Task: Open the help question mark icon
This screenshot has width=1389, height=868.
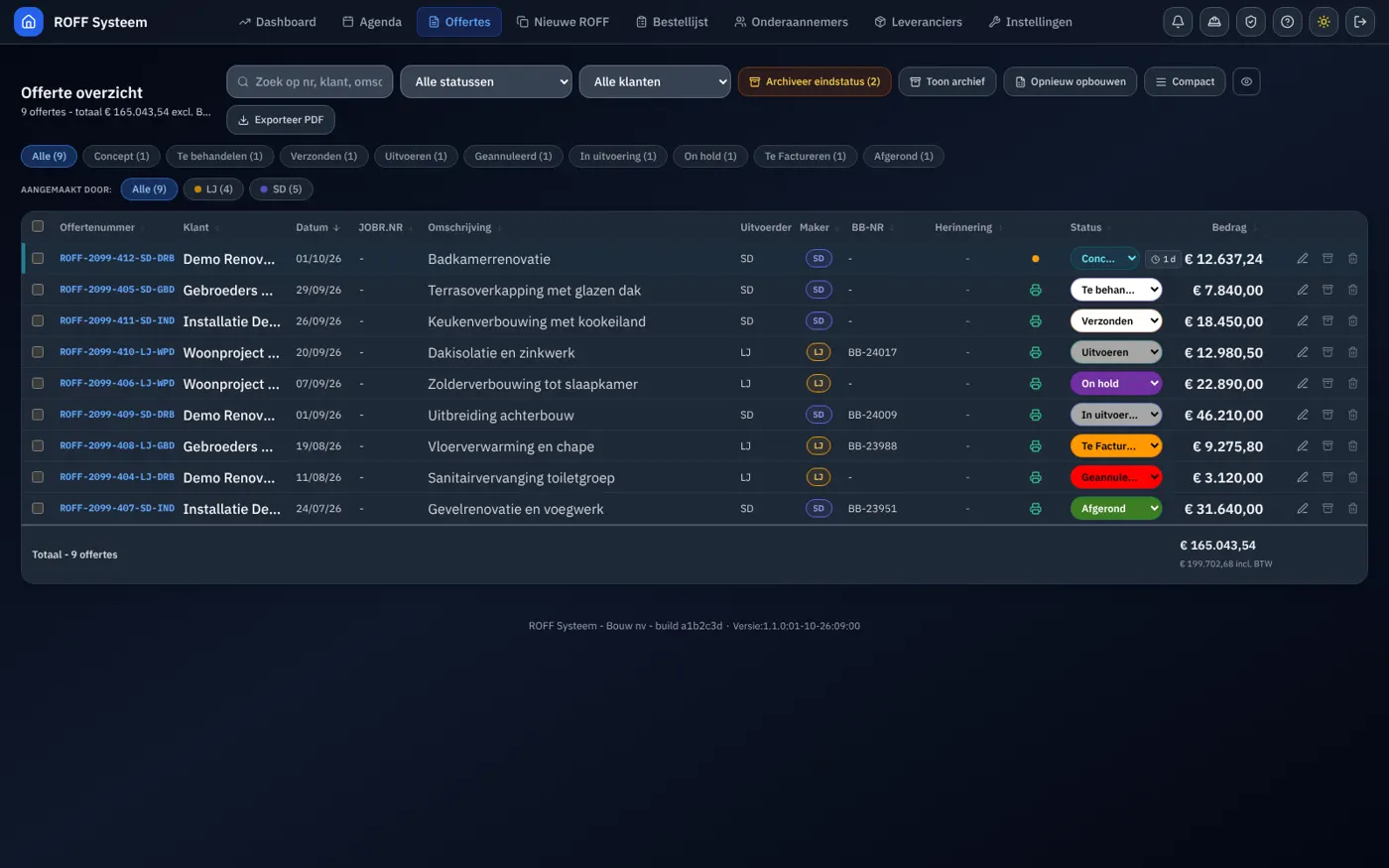Action: pos(1287,22)
